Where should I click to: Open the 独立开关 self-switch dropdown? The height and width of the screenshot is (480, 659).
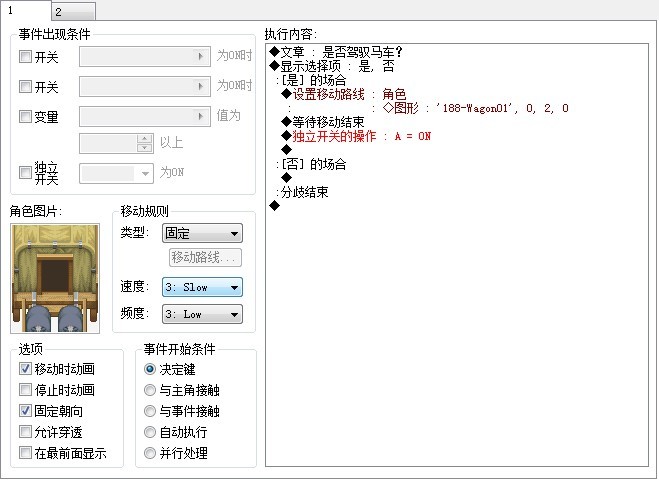point(116,173)
